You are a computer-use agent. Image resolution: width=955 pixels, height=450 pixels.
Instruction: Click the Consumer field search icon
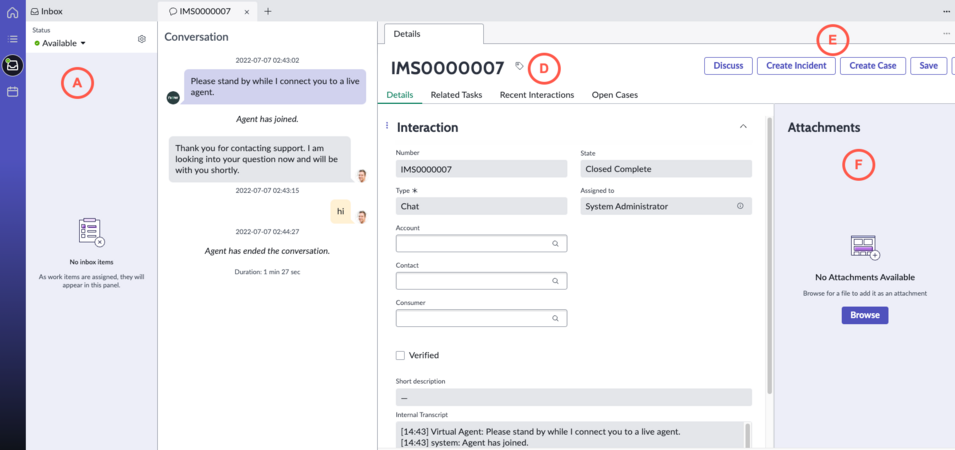555,318
